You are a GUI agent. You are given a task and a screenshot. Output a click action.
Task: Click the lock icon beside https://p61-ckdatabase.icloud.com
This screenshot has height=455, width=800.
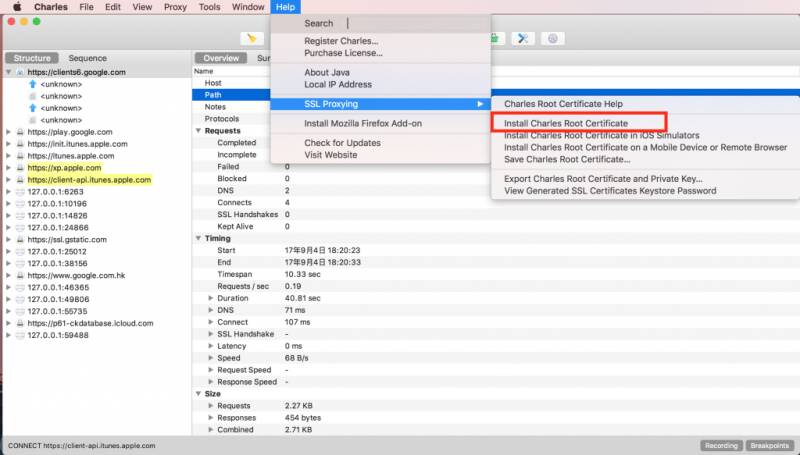(x=20, y=323)
